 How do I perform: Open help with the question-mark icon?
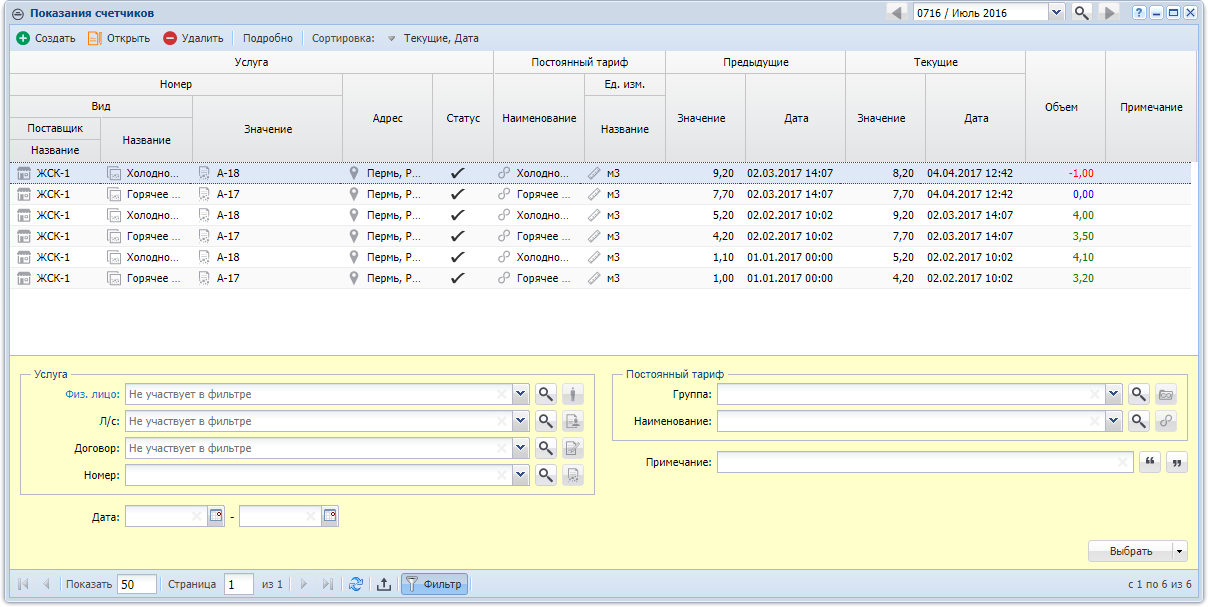tap(1139, 12)
